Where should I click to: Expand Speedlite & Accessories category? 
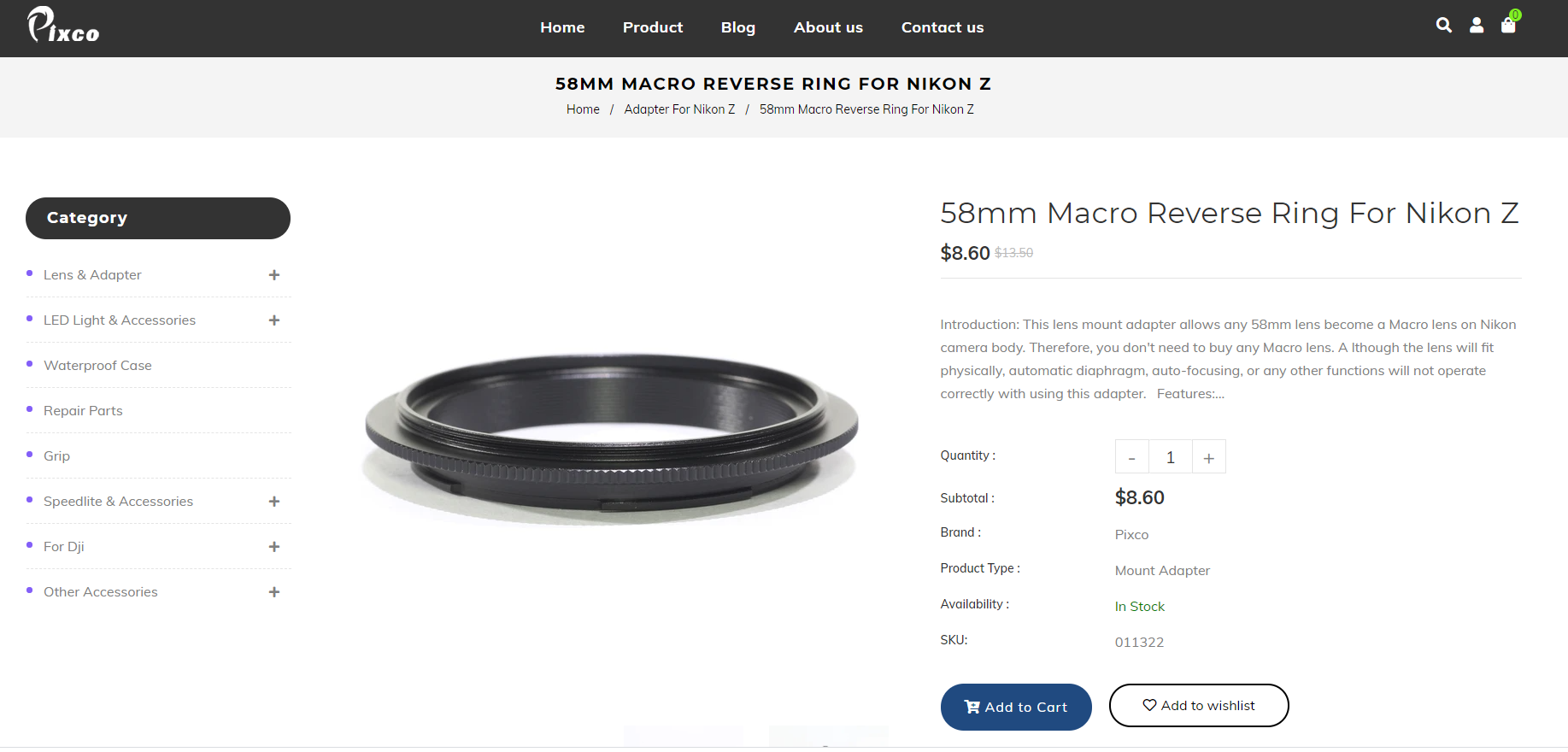point(274,502)
